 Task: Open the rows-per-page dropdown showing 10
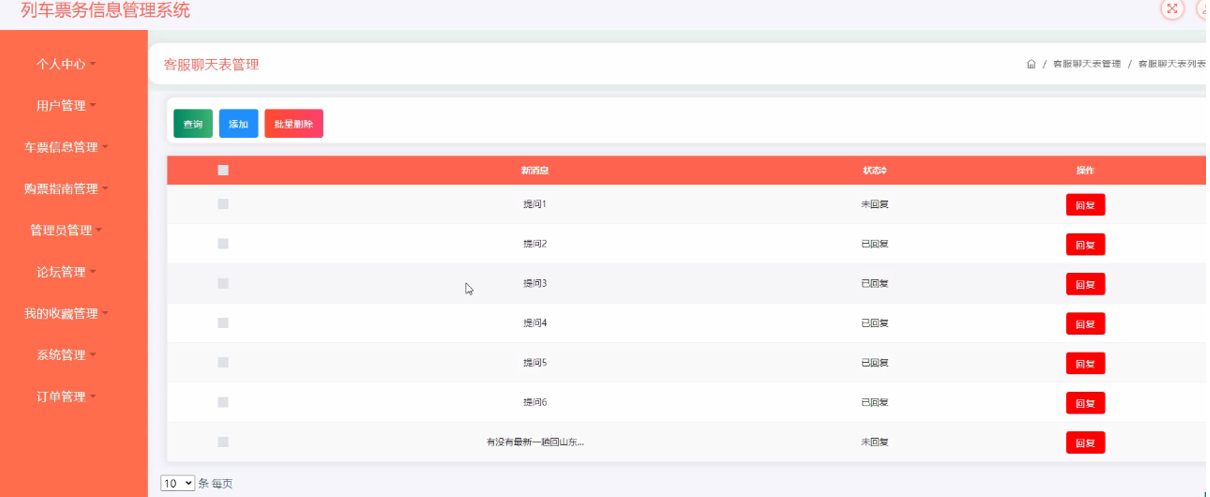tap(178, 483)
